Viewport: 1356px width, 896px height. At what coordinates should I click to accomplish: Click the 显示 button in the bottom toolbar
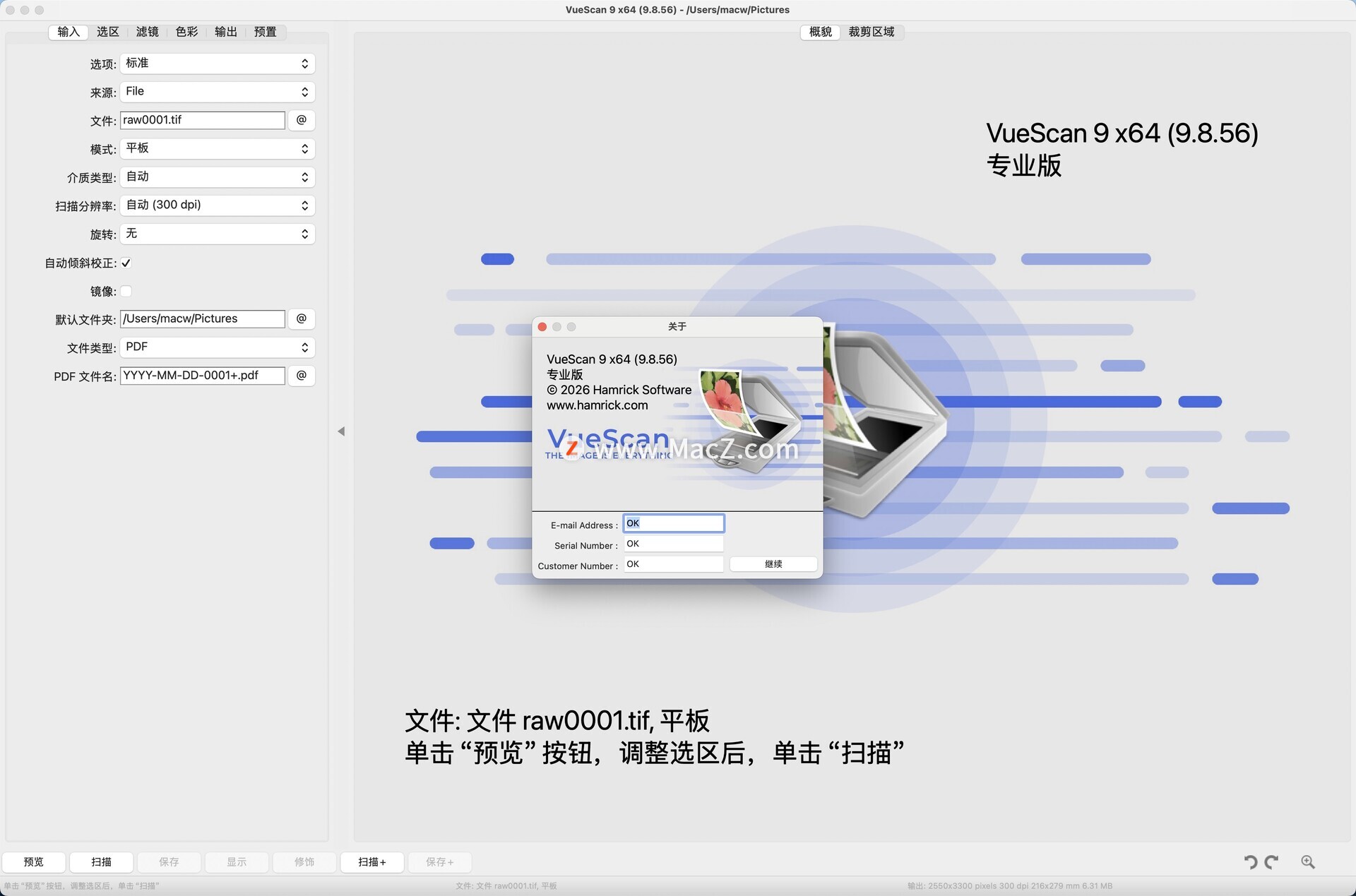tap(237, 862)
